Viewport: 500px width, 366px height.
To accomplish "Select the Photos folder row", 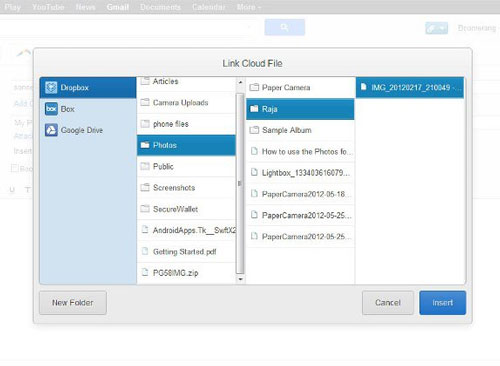I will pos(186,145).
